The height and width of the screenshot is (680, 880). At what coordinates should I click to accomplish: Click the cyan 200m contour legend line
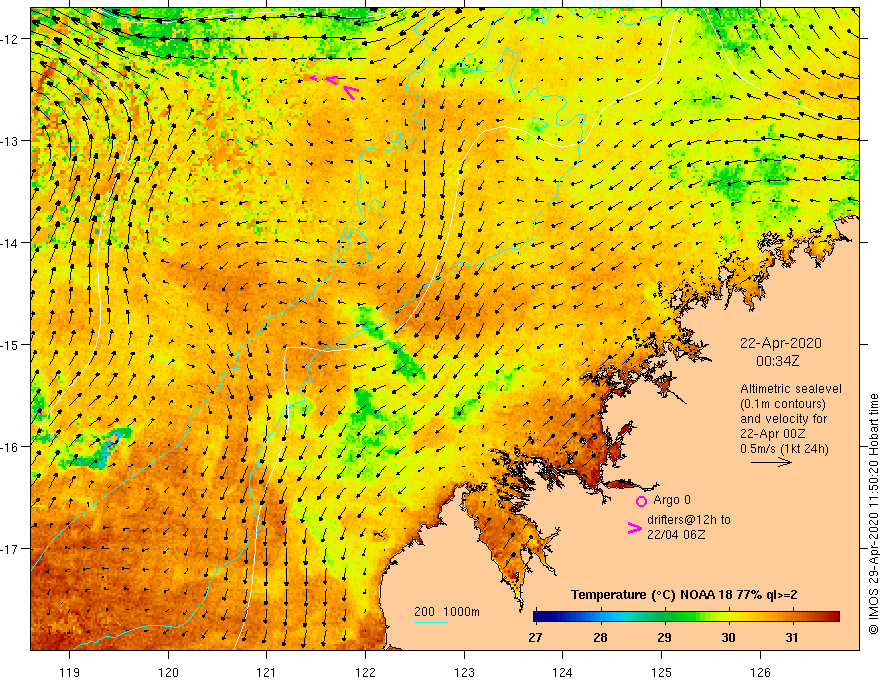point(430,622)
